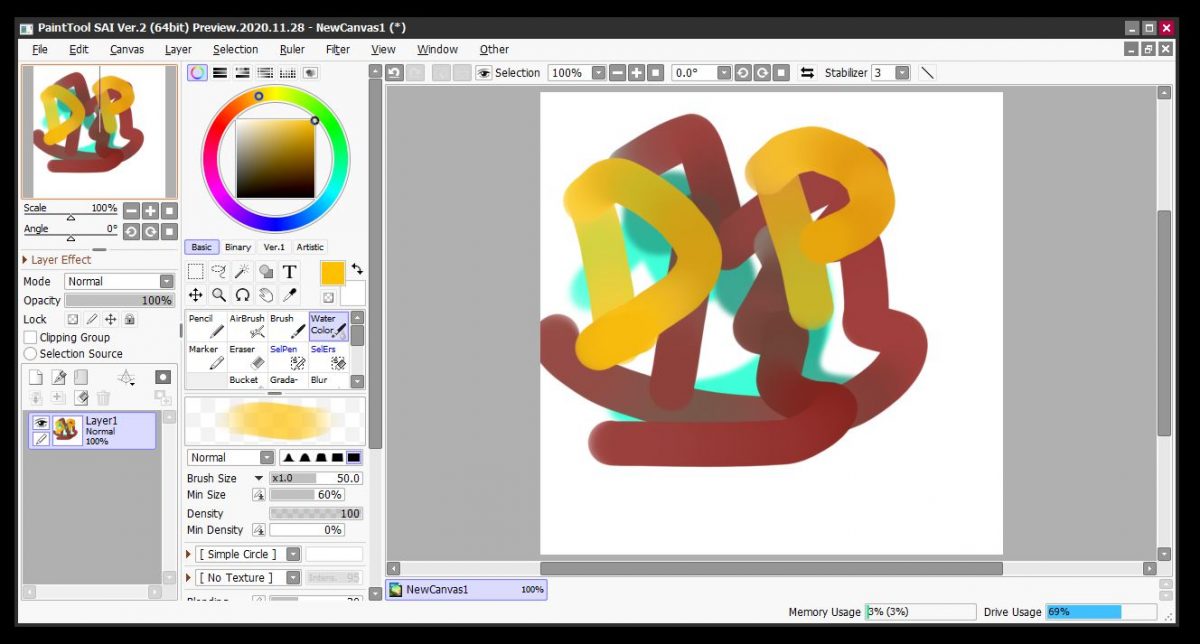Choose the Water Color brush

[328, 326]
